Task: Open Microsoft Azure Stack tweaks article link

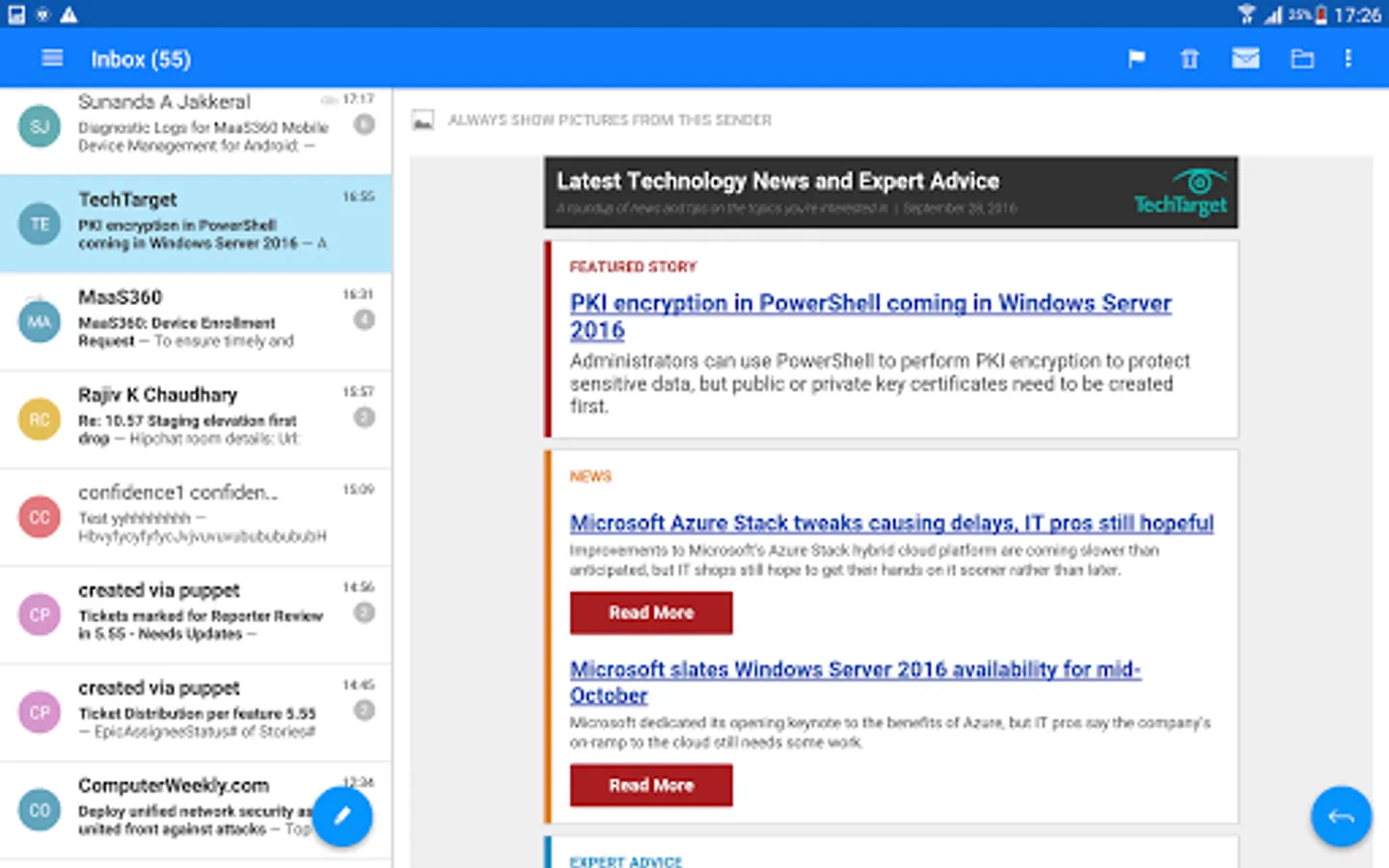Action: coord(891,523)
